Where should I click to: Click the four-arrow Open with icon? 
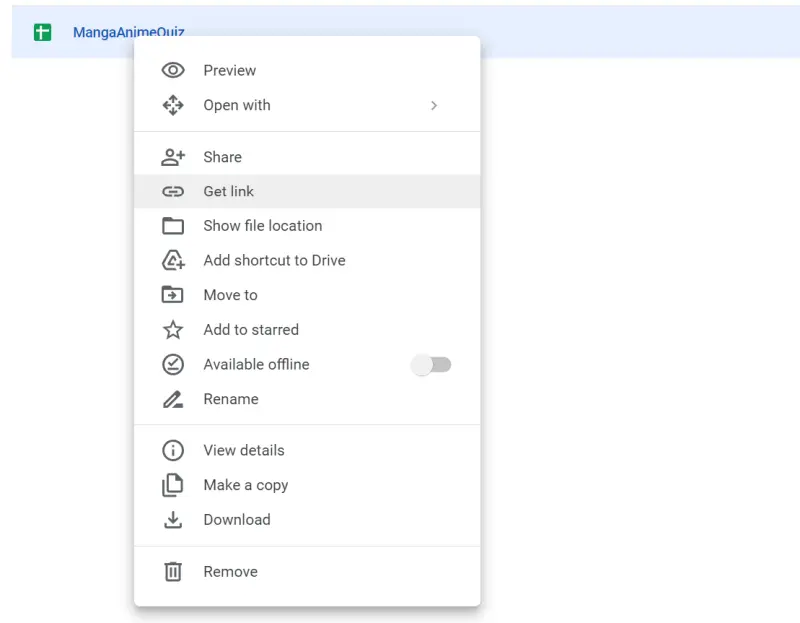[x=173, y=105]
